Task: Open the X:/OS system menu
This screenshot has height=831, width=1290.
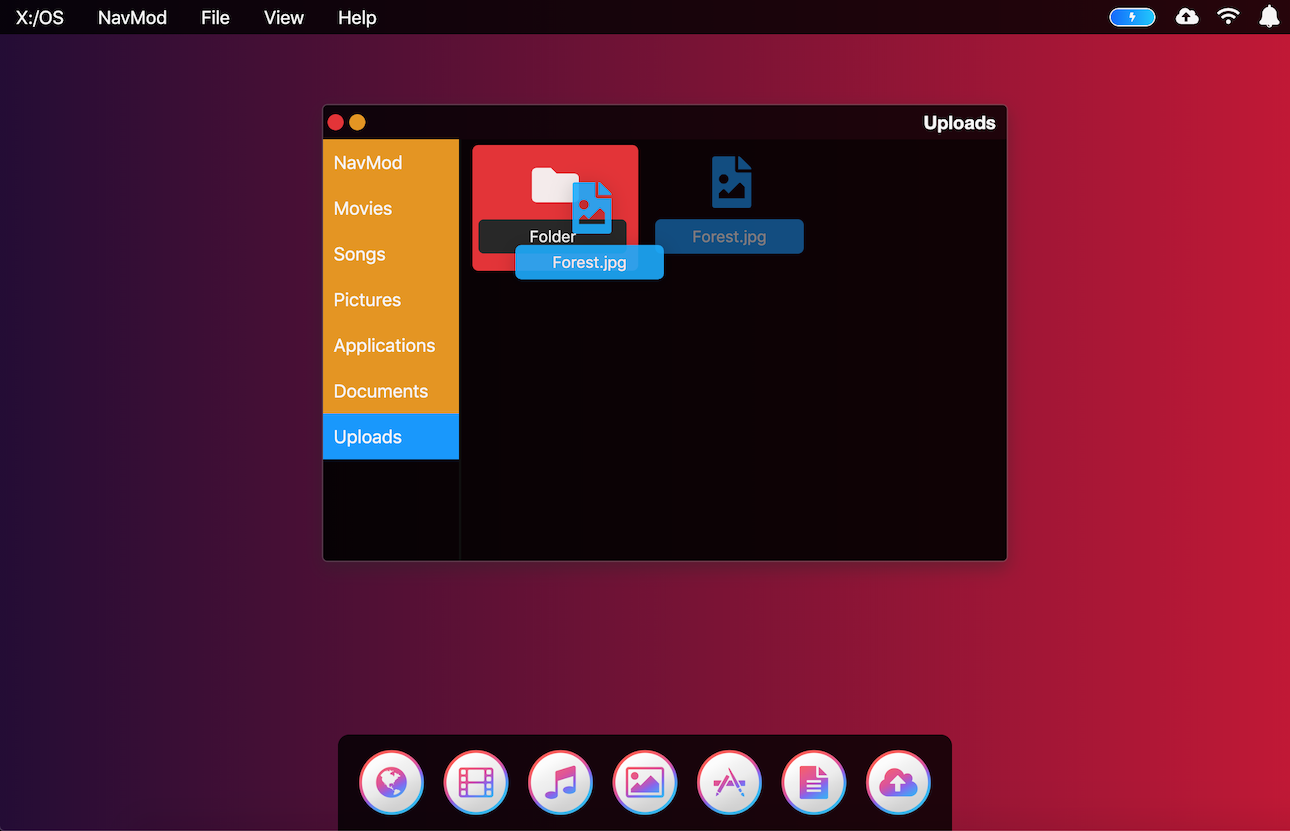Action: (x=40, y=18)
